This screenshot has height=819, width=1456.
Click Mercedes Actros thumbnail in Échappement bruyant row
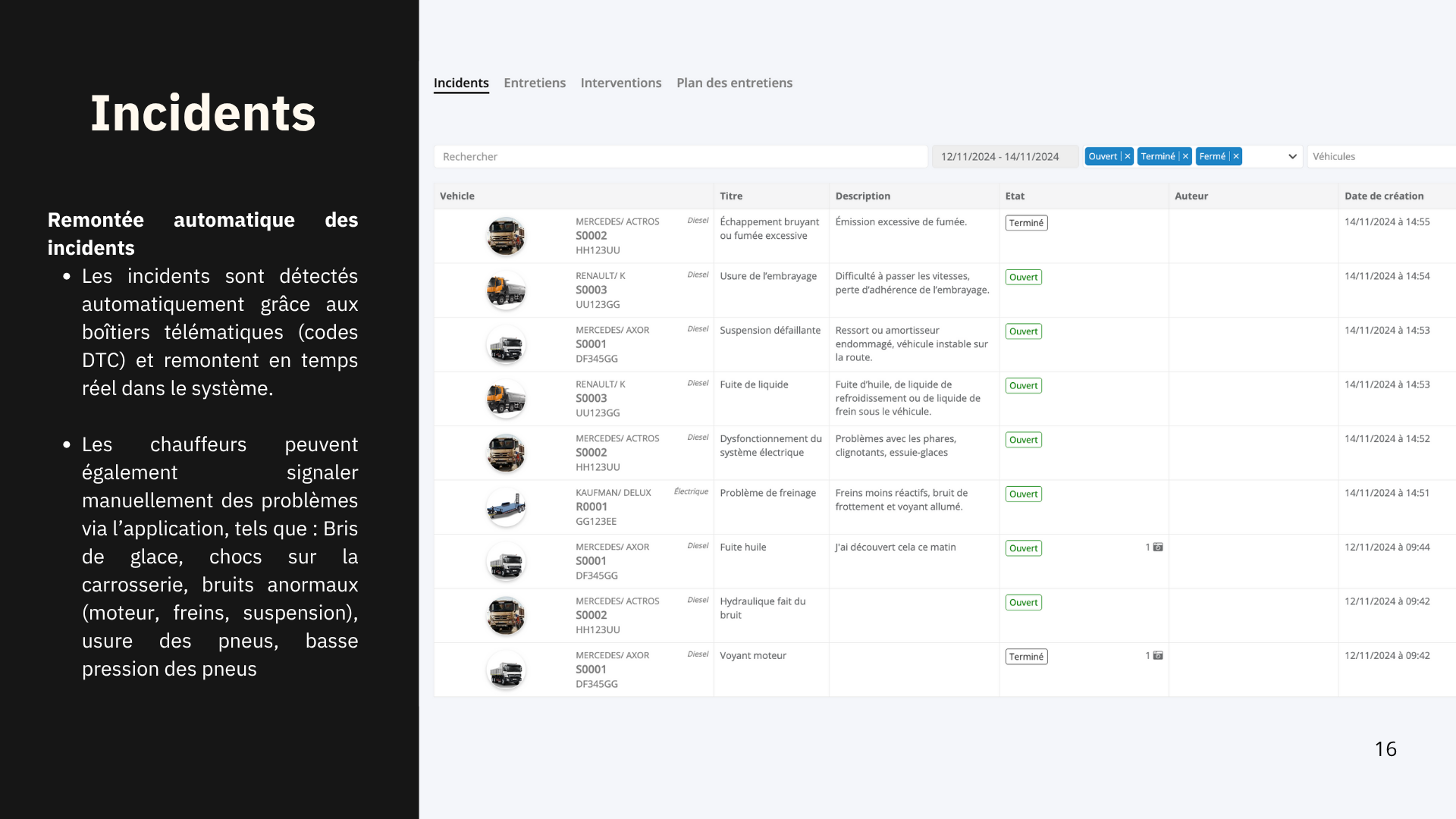[x=506, y=236]
